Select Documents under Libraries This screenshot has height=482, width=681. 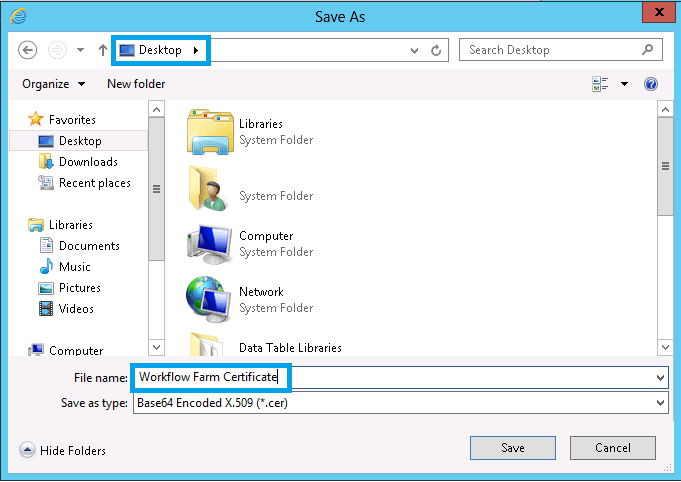coord(88,246)
